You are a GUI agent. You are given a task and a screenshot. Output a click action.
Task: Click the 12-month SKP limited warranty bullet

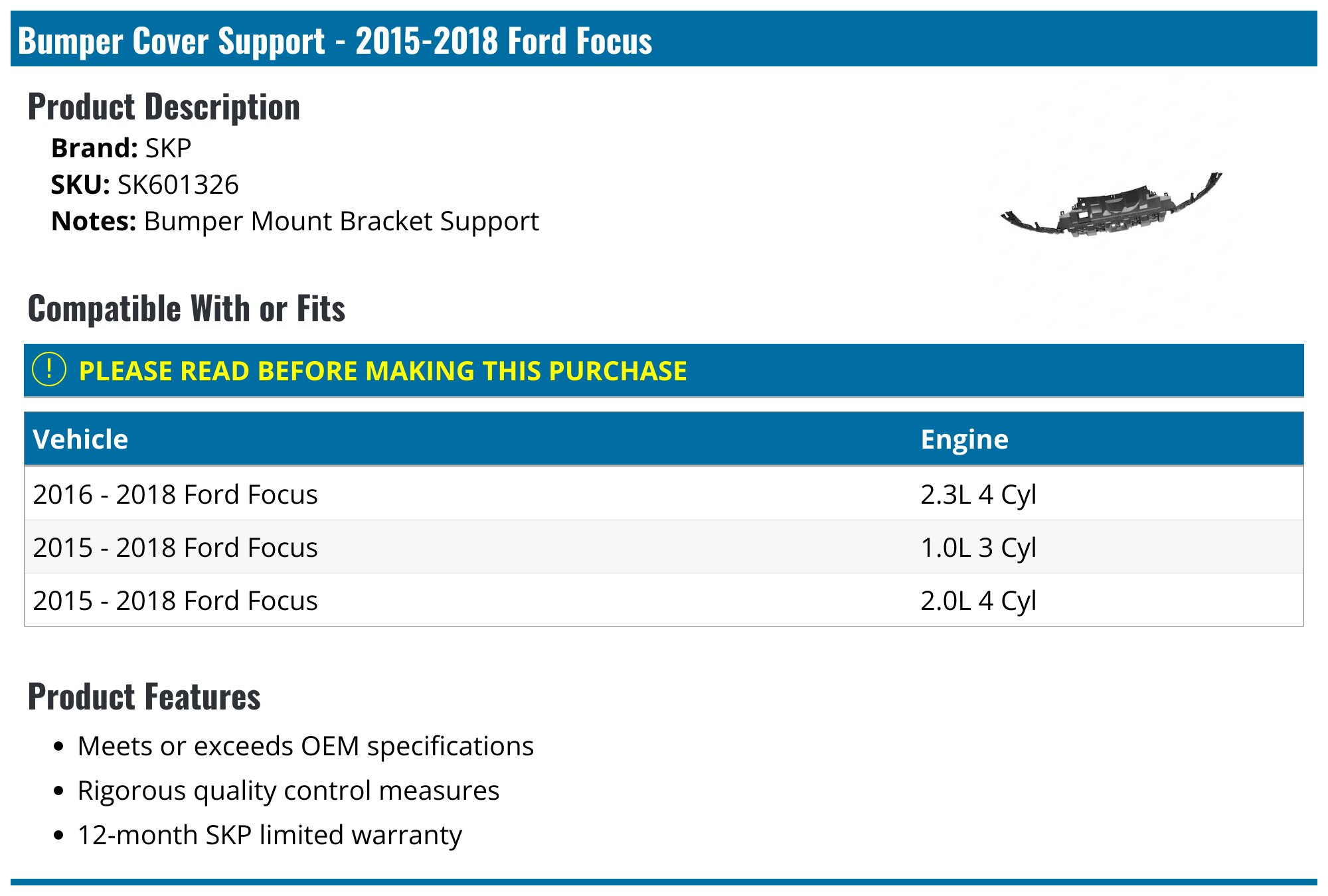(x=270, y=835)
